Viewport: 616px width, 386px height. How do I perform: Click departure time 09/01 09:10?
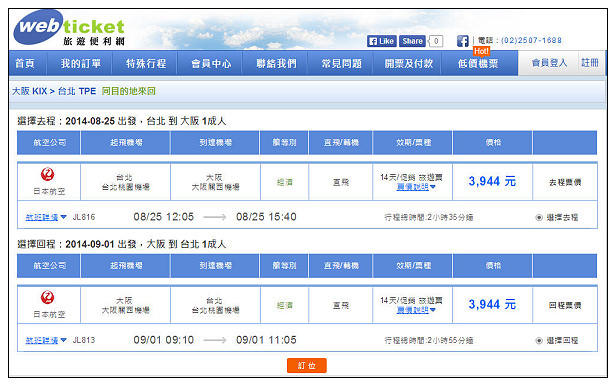tap(163, 340)
